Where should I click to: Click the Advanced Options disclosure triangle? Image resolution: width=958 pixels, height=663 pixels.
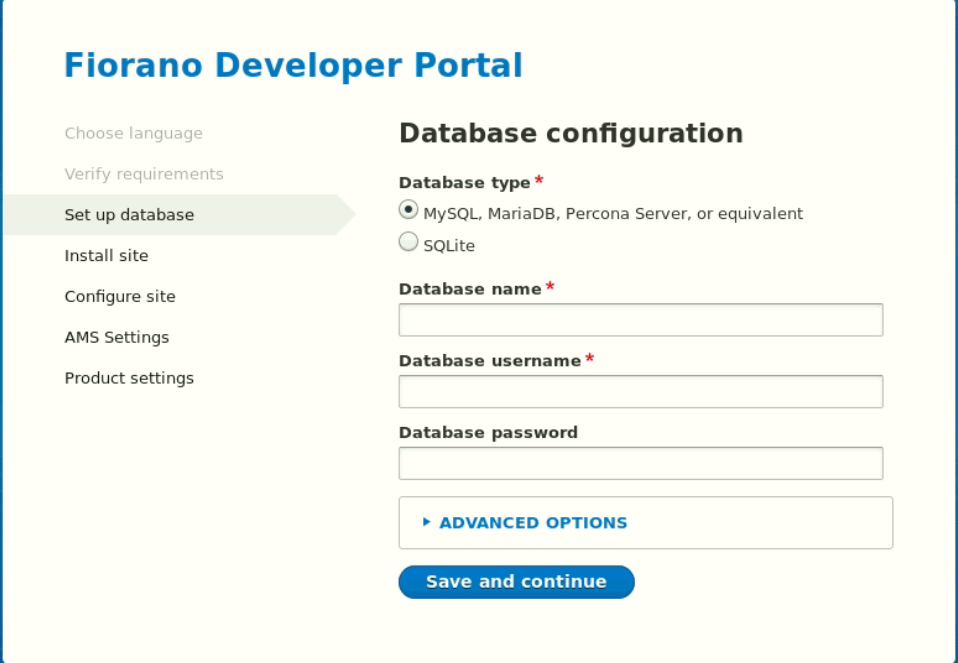click(x=426, y=522)
